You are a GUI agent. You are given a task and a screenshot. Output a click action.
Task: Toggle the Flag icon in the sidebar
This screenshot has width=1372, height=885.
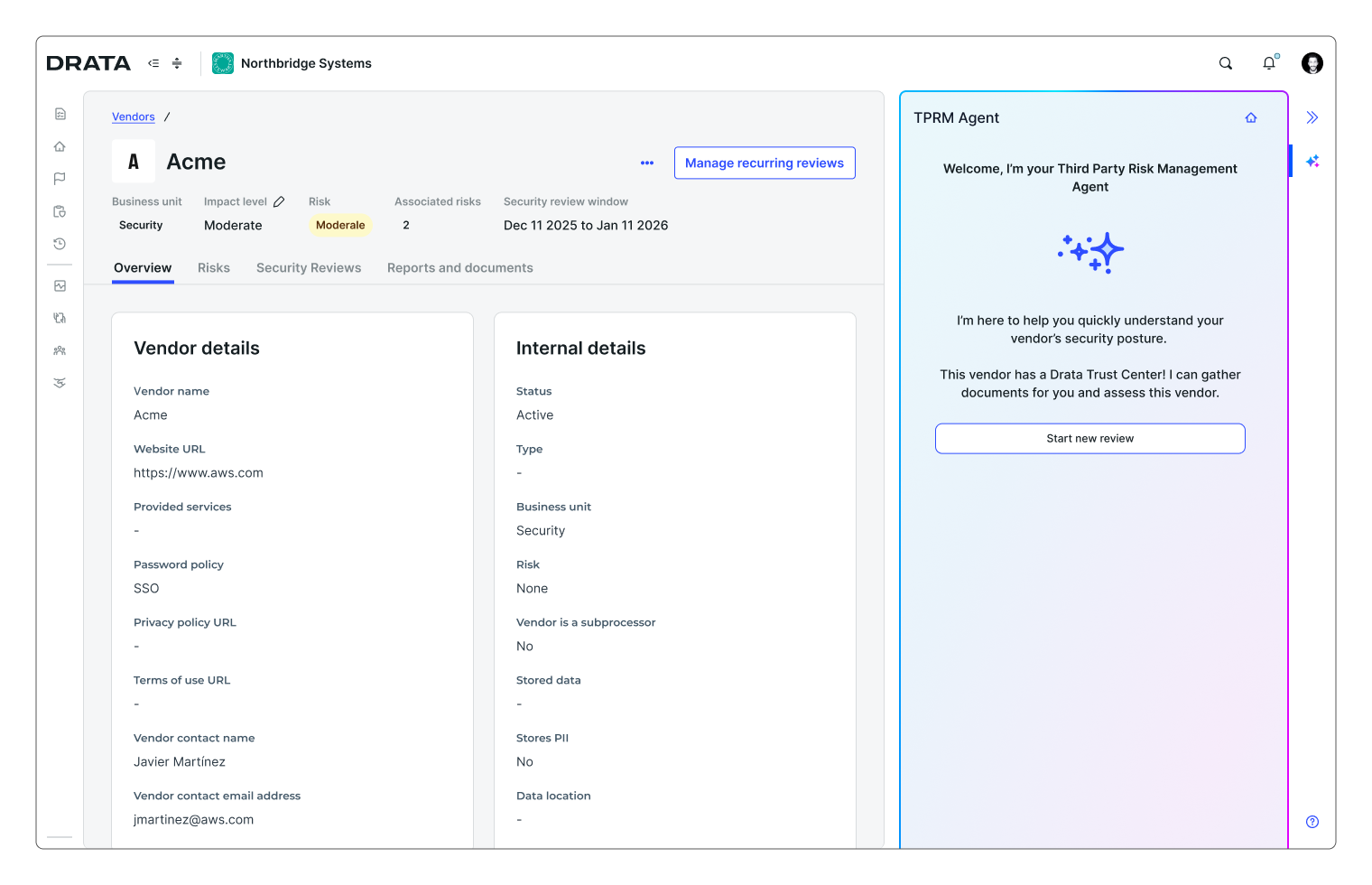[60, 178]
